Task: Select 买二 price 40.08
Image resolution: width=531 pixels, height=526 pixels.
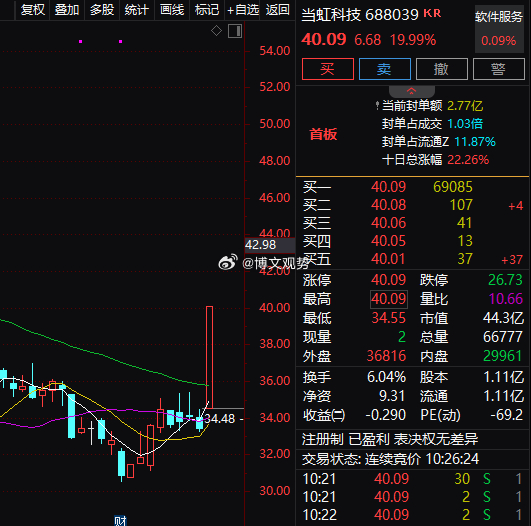Action: coord(388,205)
